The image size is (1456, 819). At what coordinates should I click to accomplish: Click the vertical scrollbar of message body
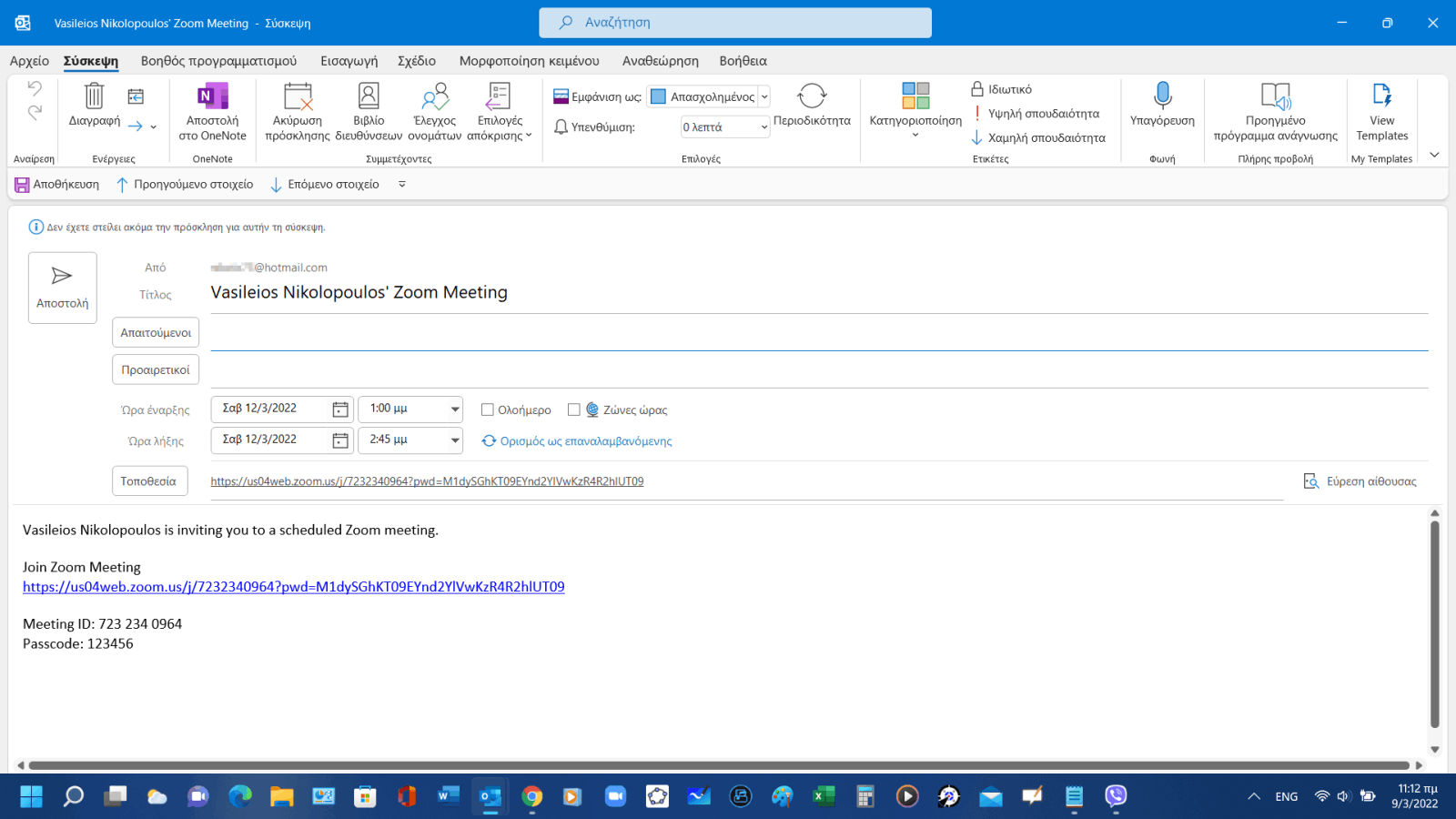1434,624
